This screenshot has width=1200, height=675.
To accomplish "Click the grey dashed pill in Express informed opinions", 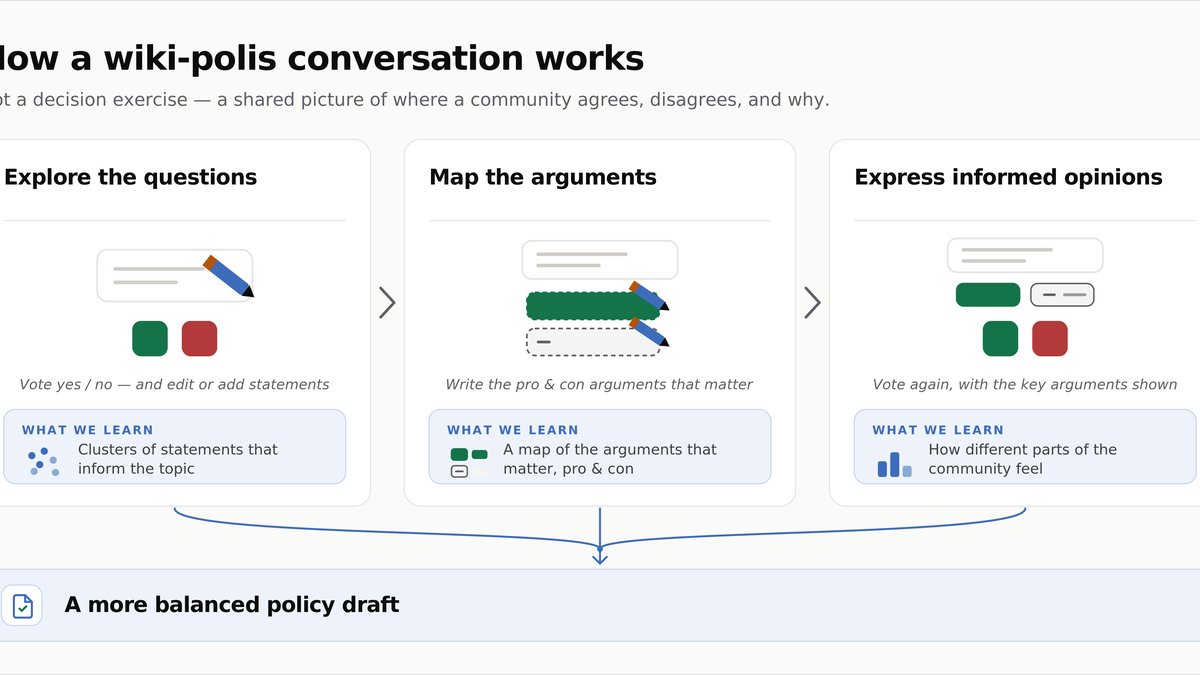I will [1062, 295].
